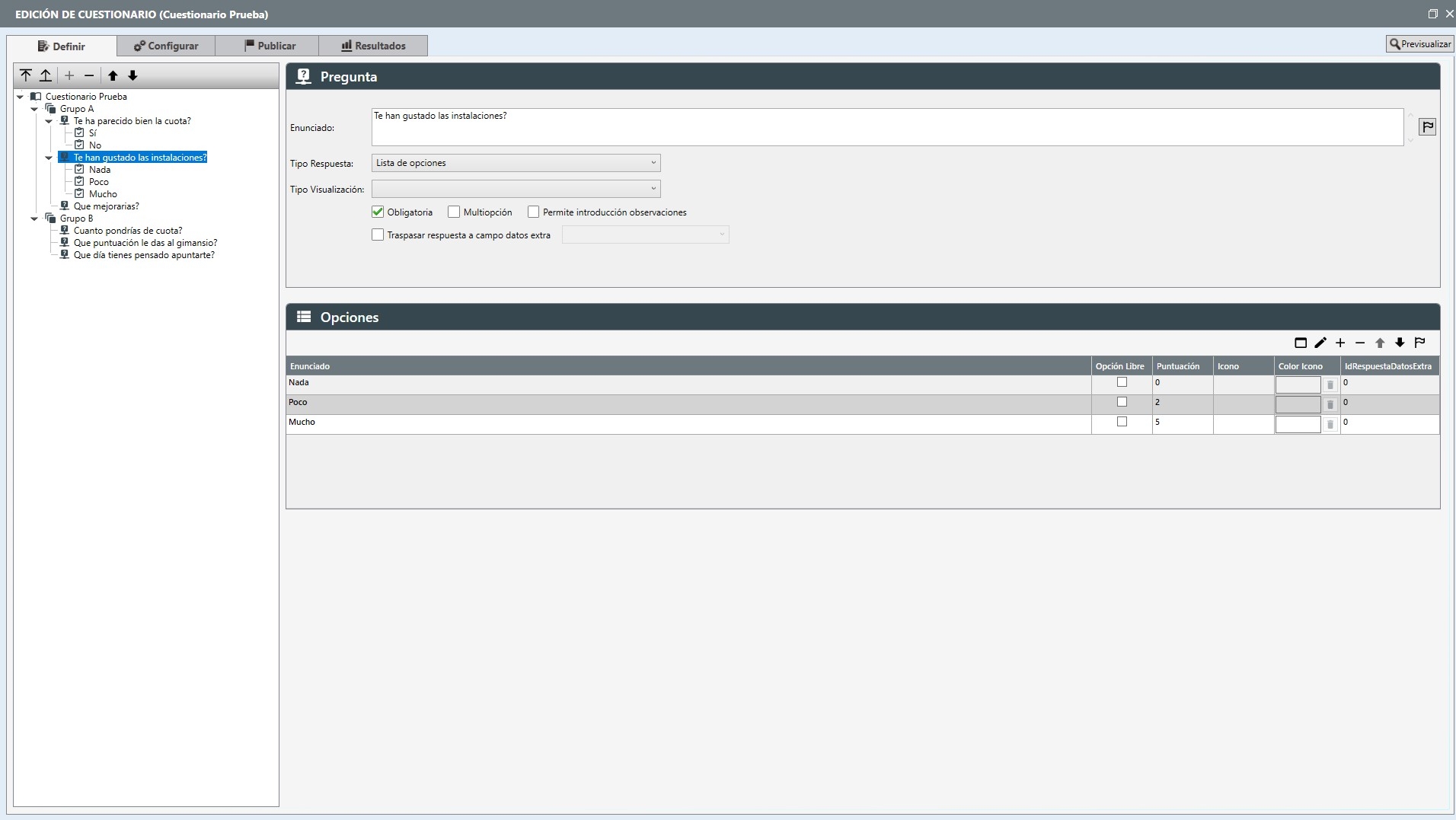Click the Opciones panel list icon
The height and width of the screenshot is (820, 1456).
pyautogui.click(x=304, y=317)
